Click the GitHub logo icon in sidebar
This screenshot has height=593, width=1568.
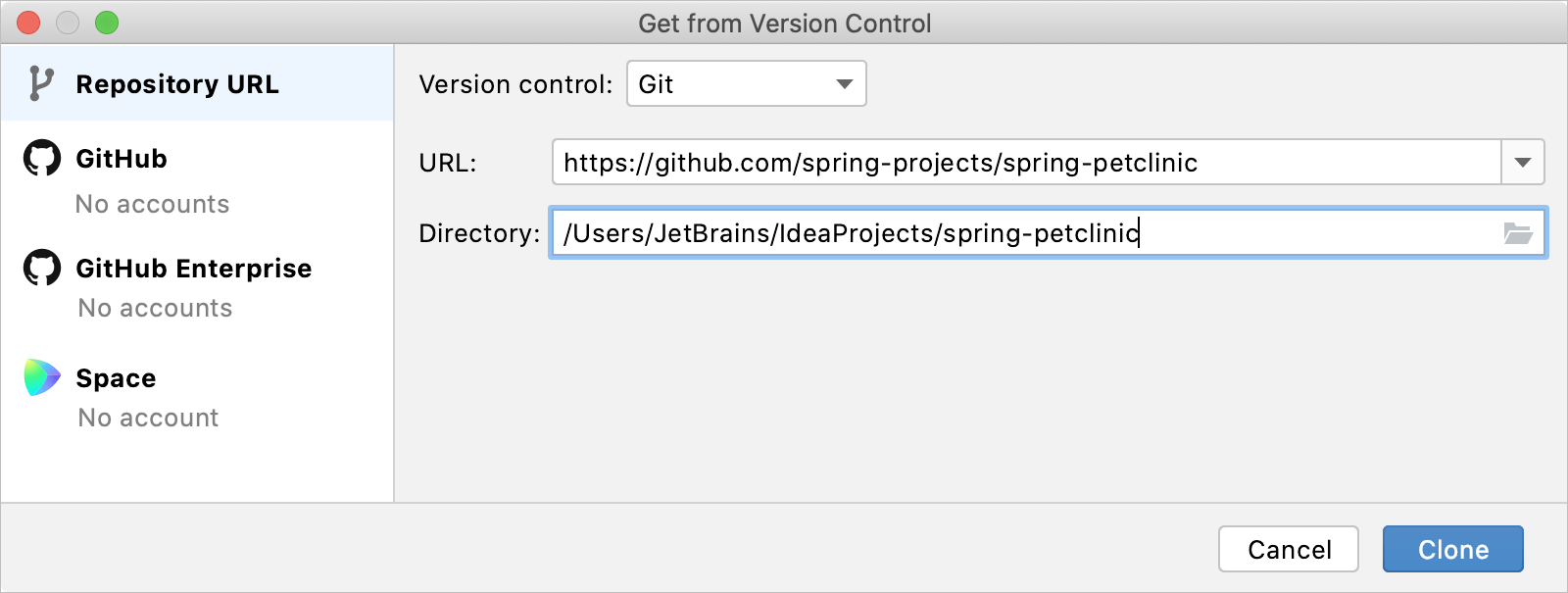point(40,158)
